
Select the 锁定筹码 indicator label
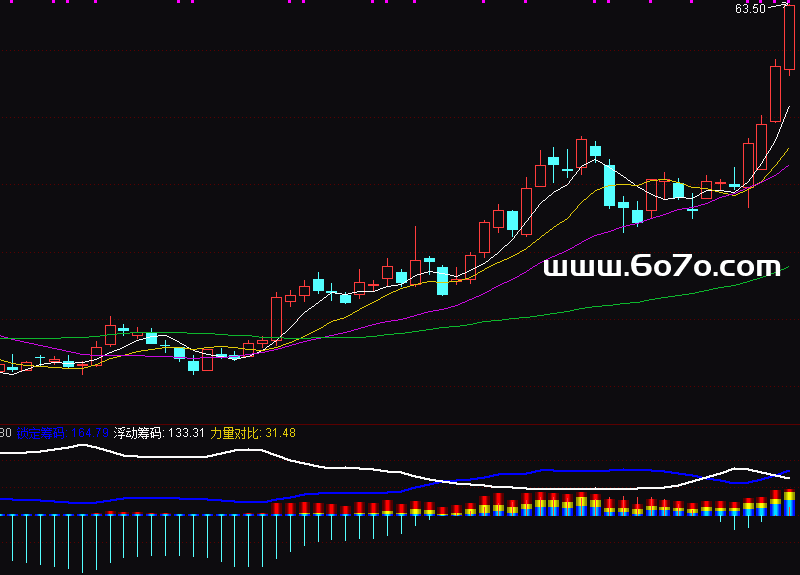(40, 433)
